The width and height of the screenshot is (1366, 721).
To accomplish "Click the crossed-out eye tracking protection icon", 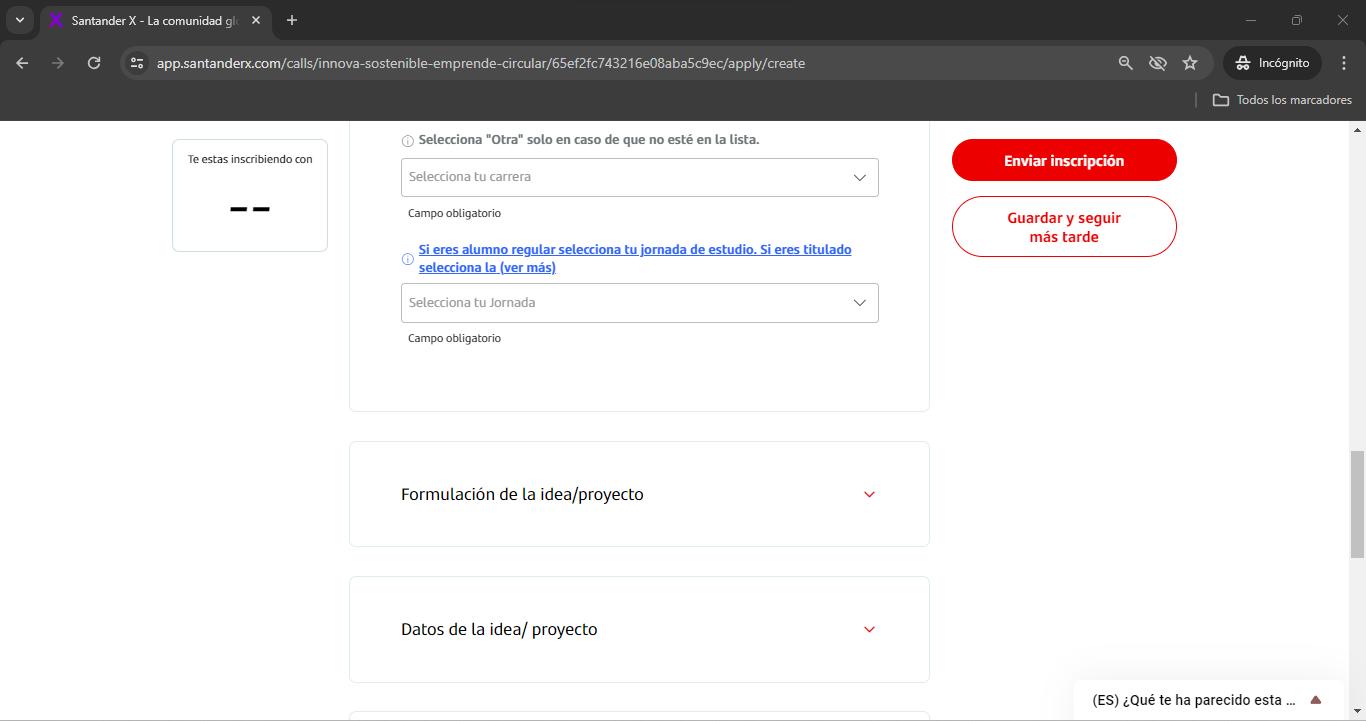I will (1157, 63).
